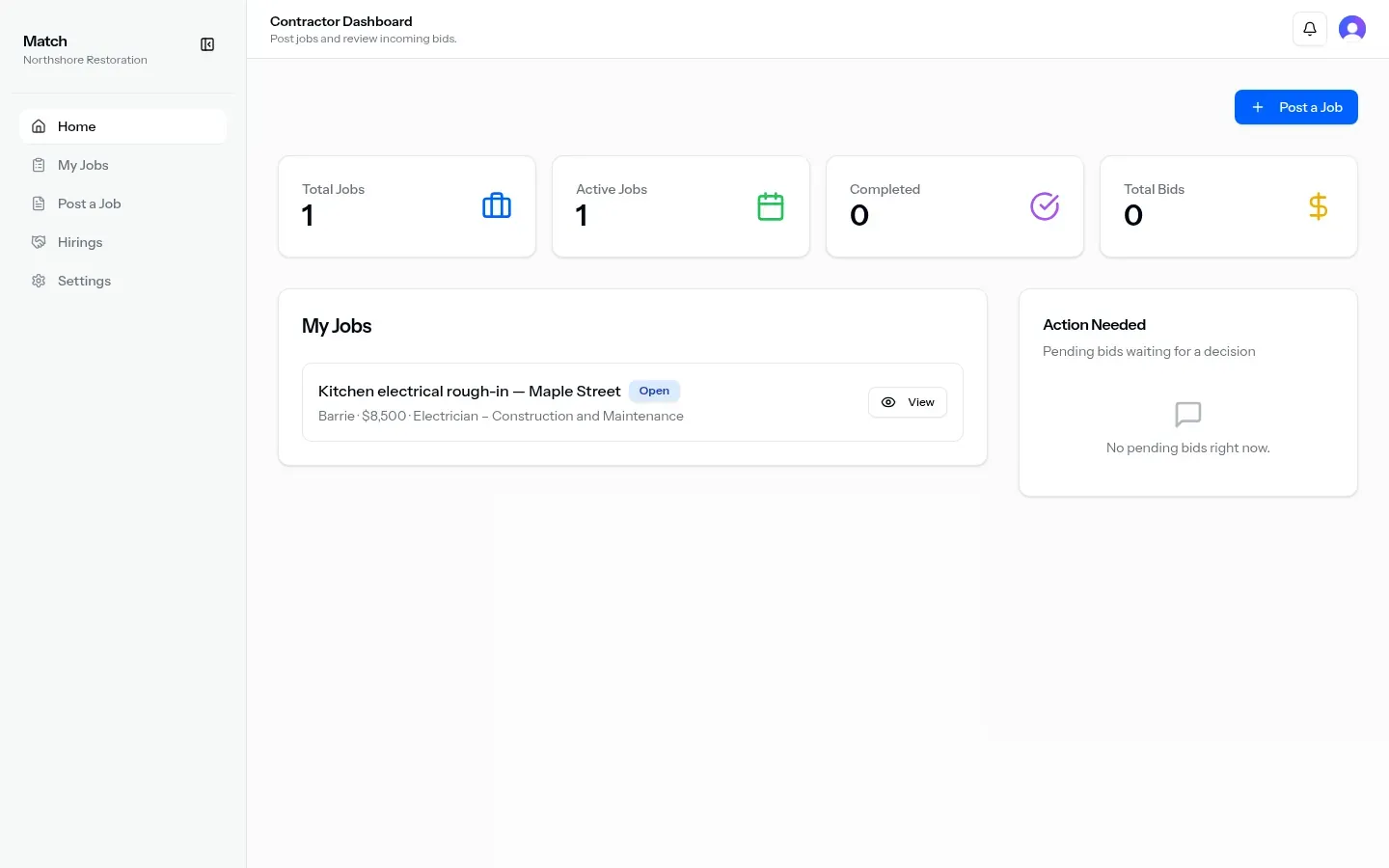Click the Match logo text
The width and height of the screenshot is (1389, 868).
click(x=45, y=41)
